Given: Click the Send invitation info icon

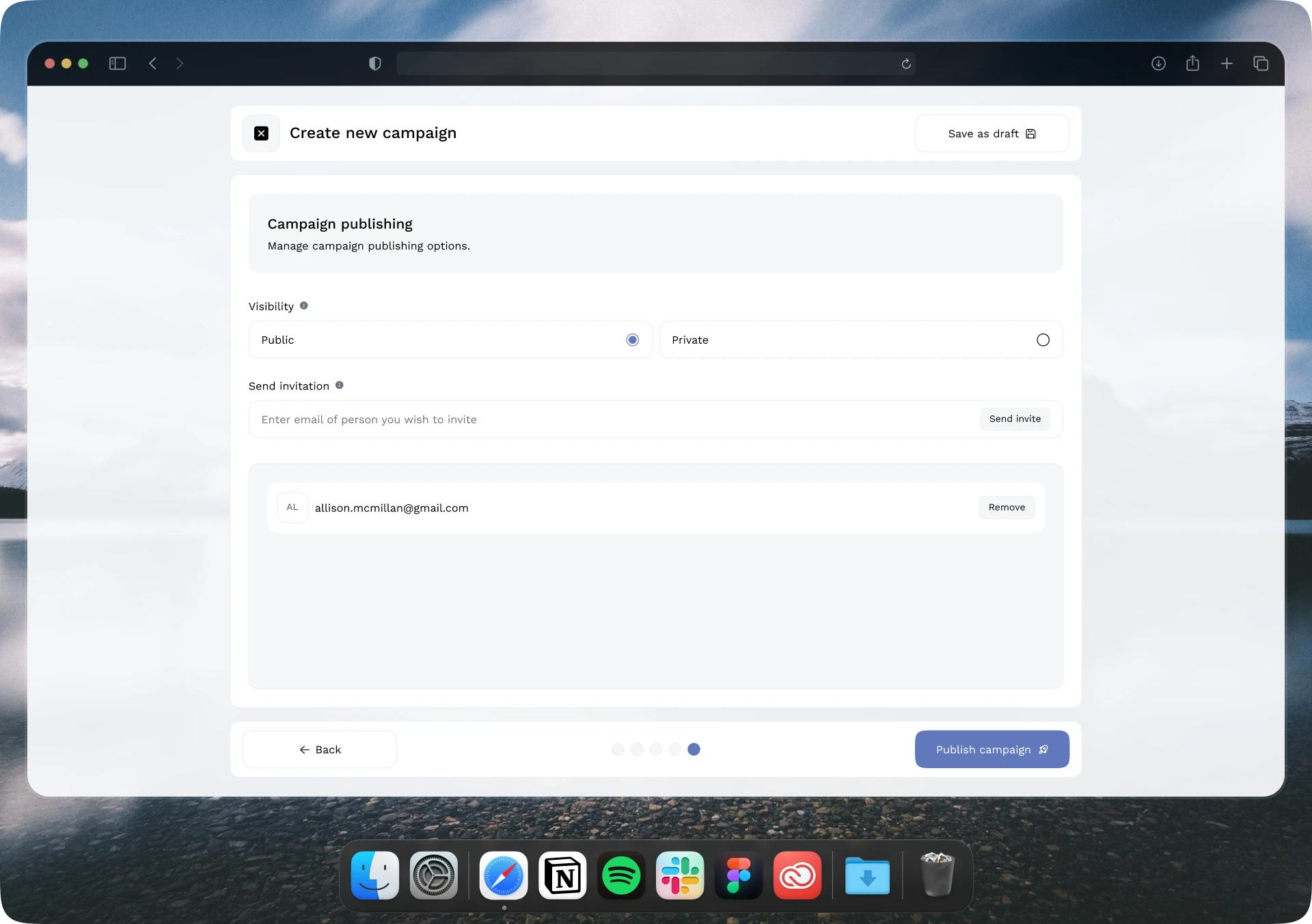Looking at the screenshot, I should pyautogui.click(x=340, y=385).
